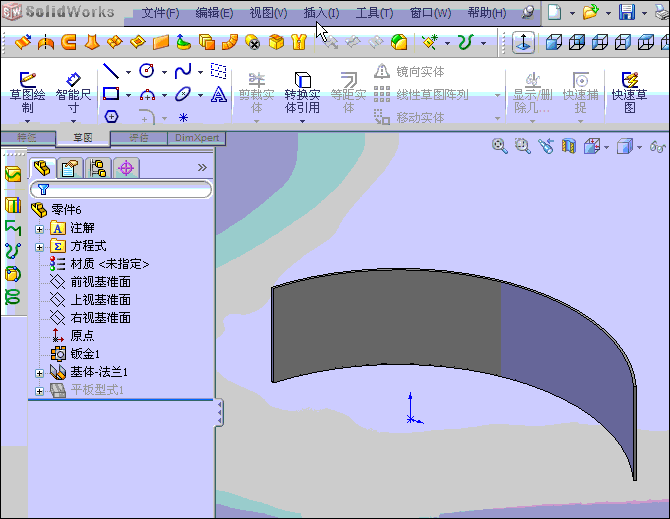Select 零件6 part in tree
Viewport: 670px width, 519px height.
(x=56, y=210)
